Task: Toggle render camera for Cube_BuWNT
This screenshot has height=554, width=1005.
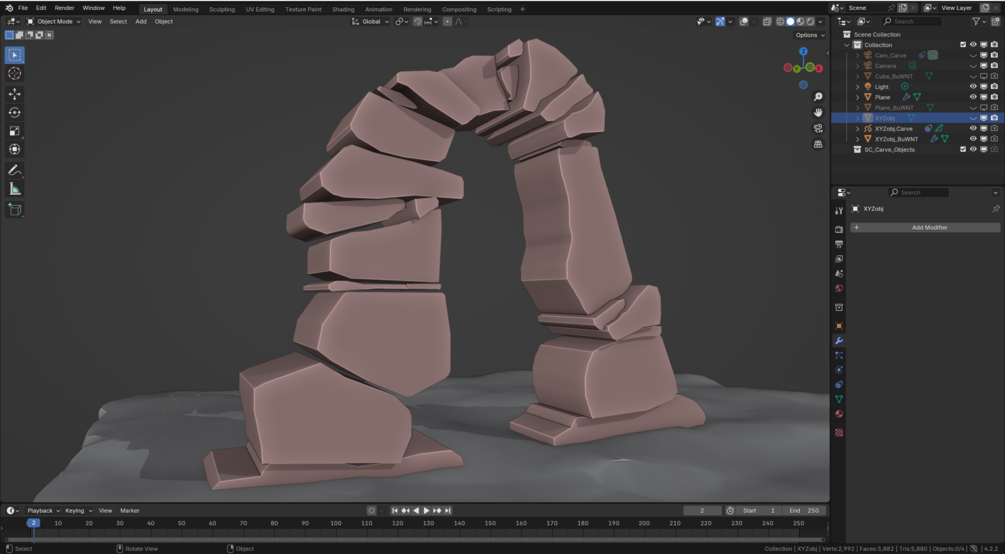Action: (x=994, y=76)
